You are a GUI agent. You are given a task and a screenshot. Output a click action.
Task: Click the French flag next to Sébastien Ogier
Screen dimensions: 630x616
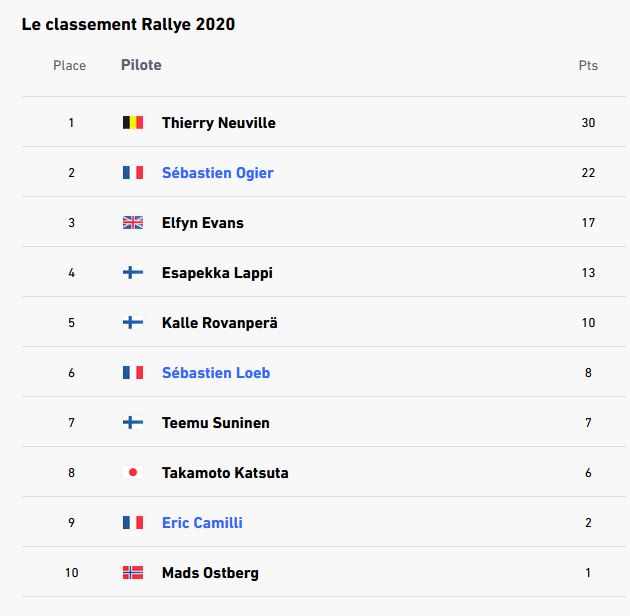tap(133, 172)
